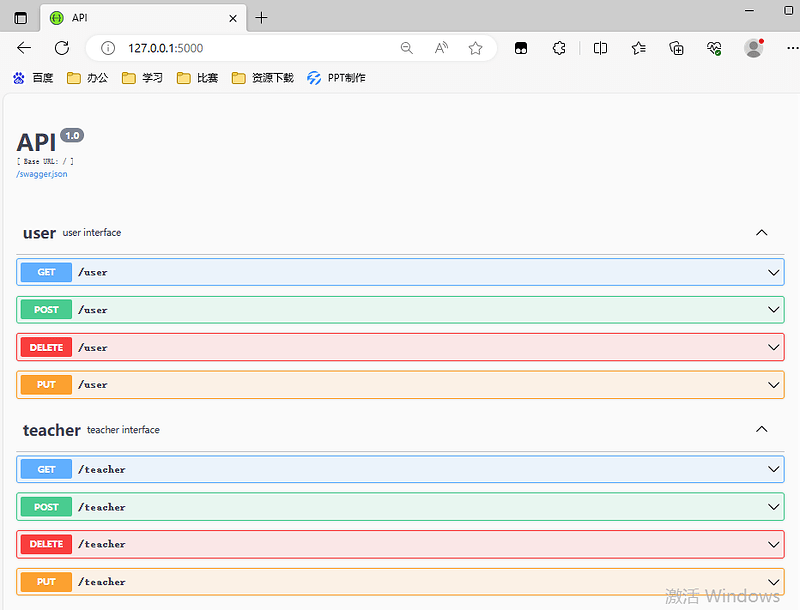This screenshot has width=800, height=610.
Task: Expand GET /user row chevron
Action: pyautogui.click(x=773, y=272)
